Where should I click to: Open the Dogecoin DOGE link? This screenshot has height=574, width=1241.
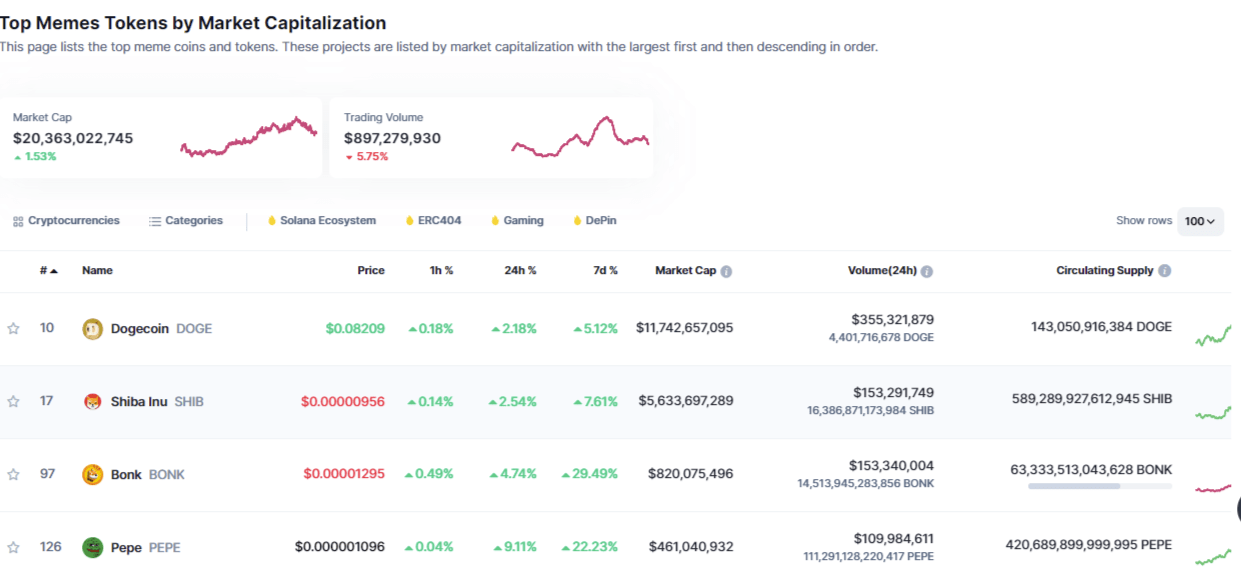[x=161, y=328]
